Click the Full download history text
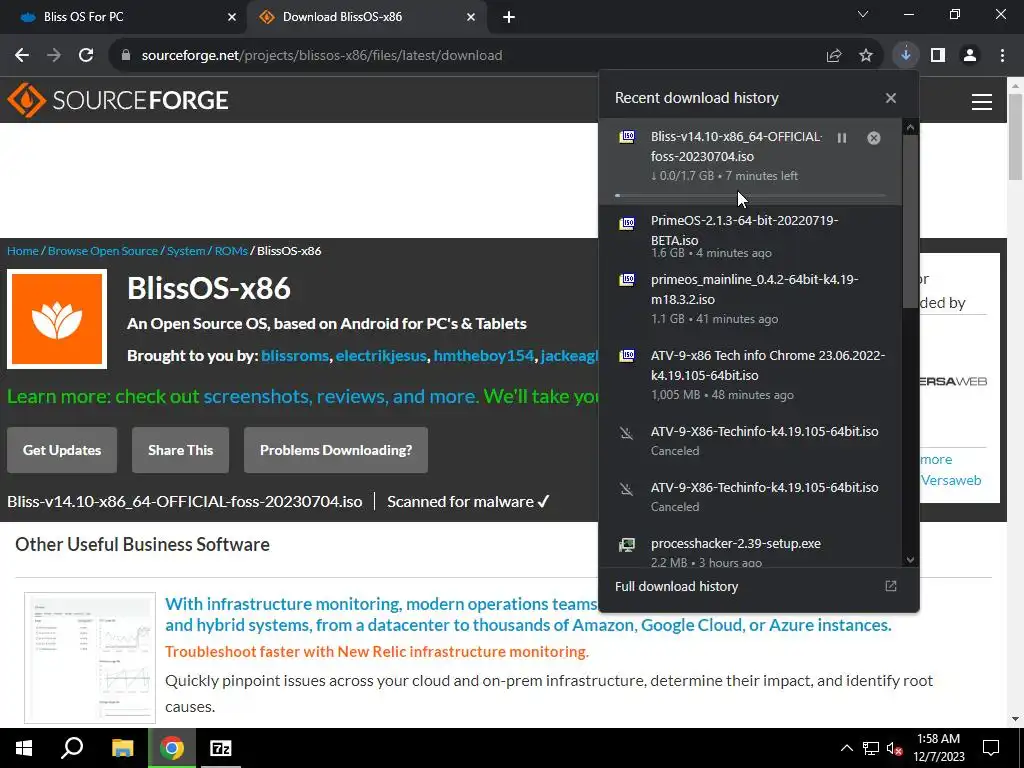 pos(676,586)
